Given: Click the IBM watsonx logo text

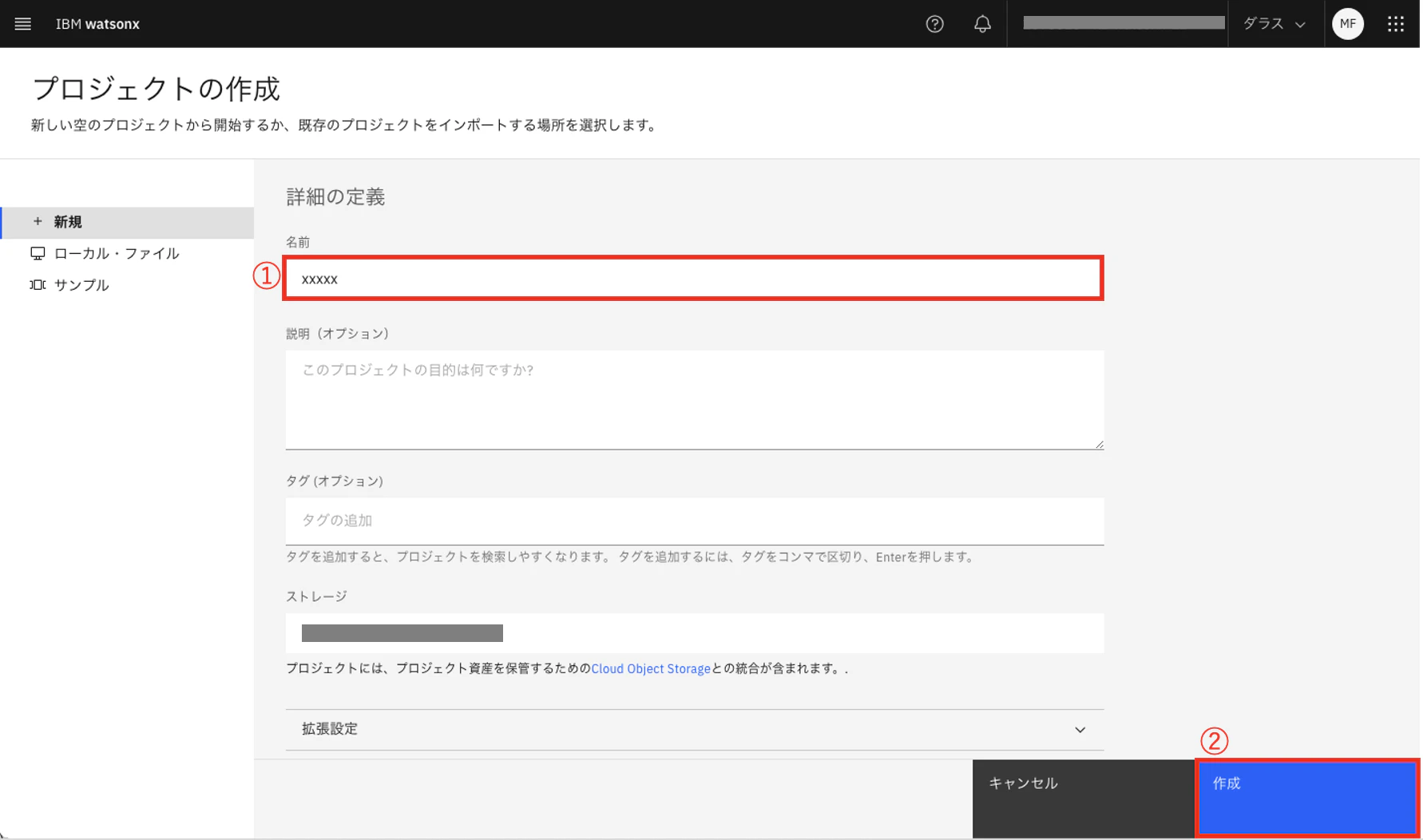Looking at the screenshot, I should point(97,24).
